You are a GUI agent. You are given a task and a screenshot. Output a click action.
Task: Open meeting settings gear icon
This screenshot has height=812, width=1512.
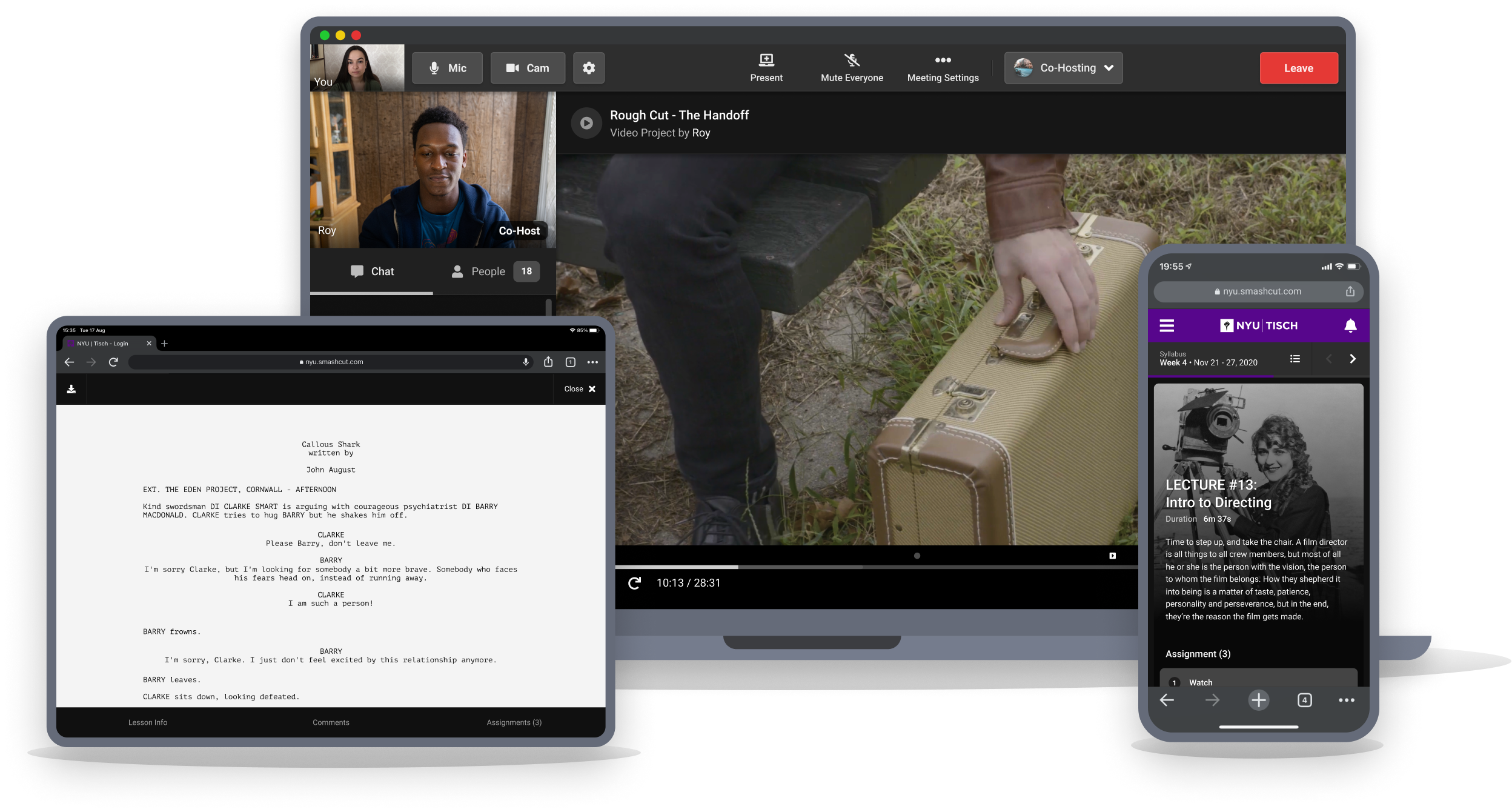pos(588,68)
